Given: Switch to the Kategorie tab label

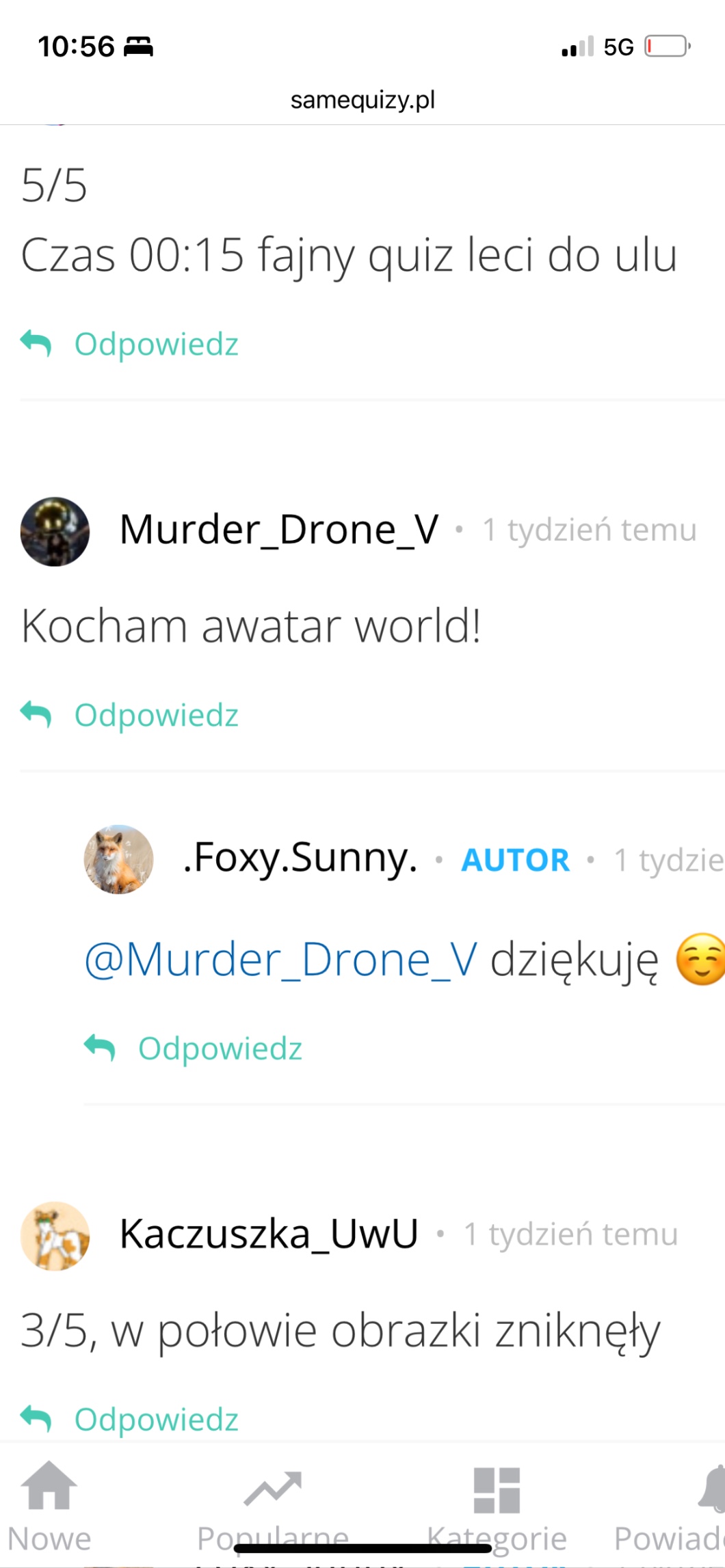Looking at the screenshot, I should click(x=497, y=1539).
